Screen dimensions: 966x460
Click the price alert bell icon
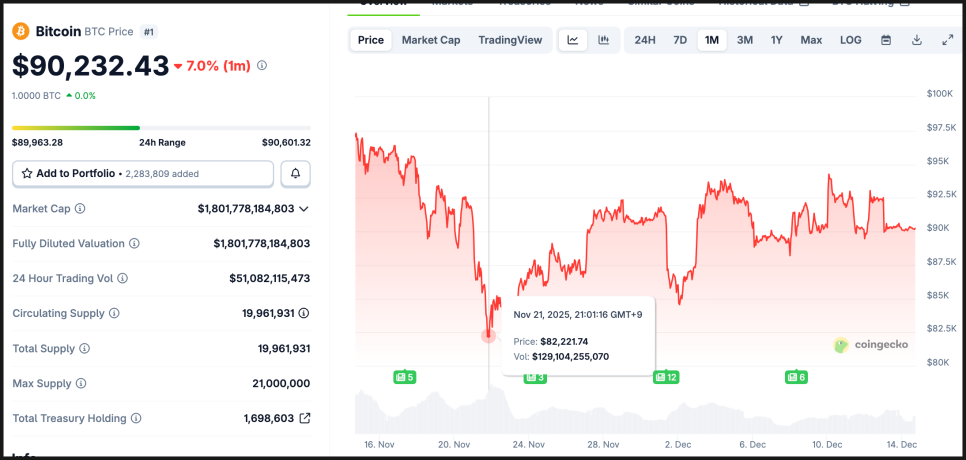[x=296, y=173]
